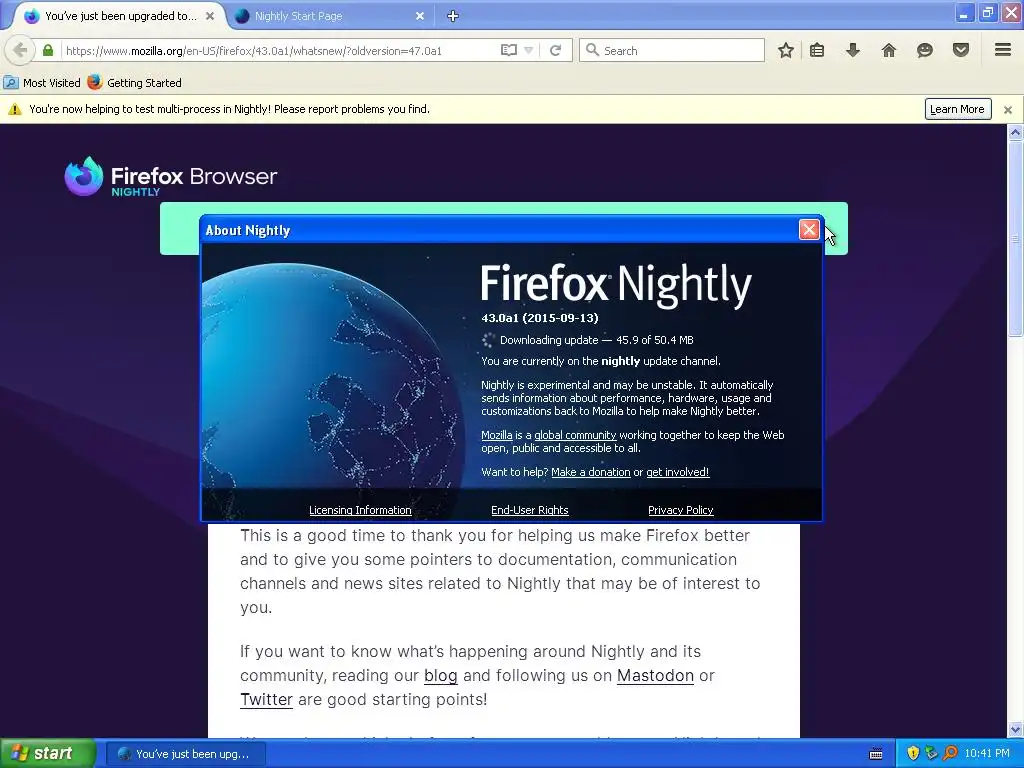The width and height of the screenshot is (1024, 768).
Task: Click the back navigation arrow
Action: point(20,50)
